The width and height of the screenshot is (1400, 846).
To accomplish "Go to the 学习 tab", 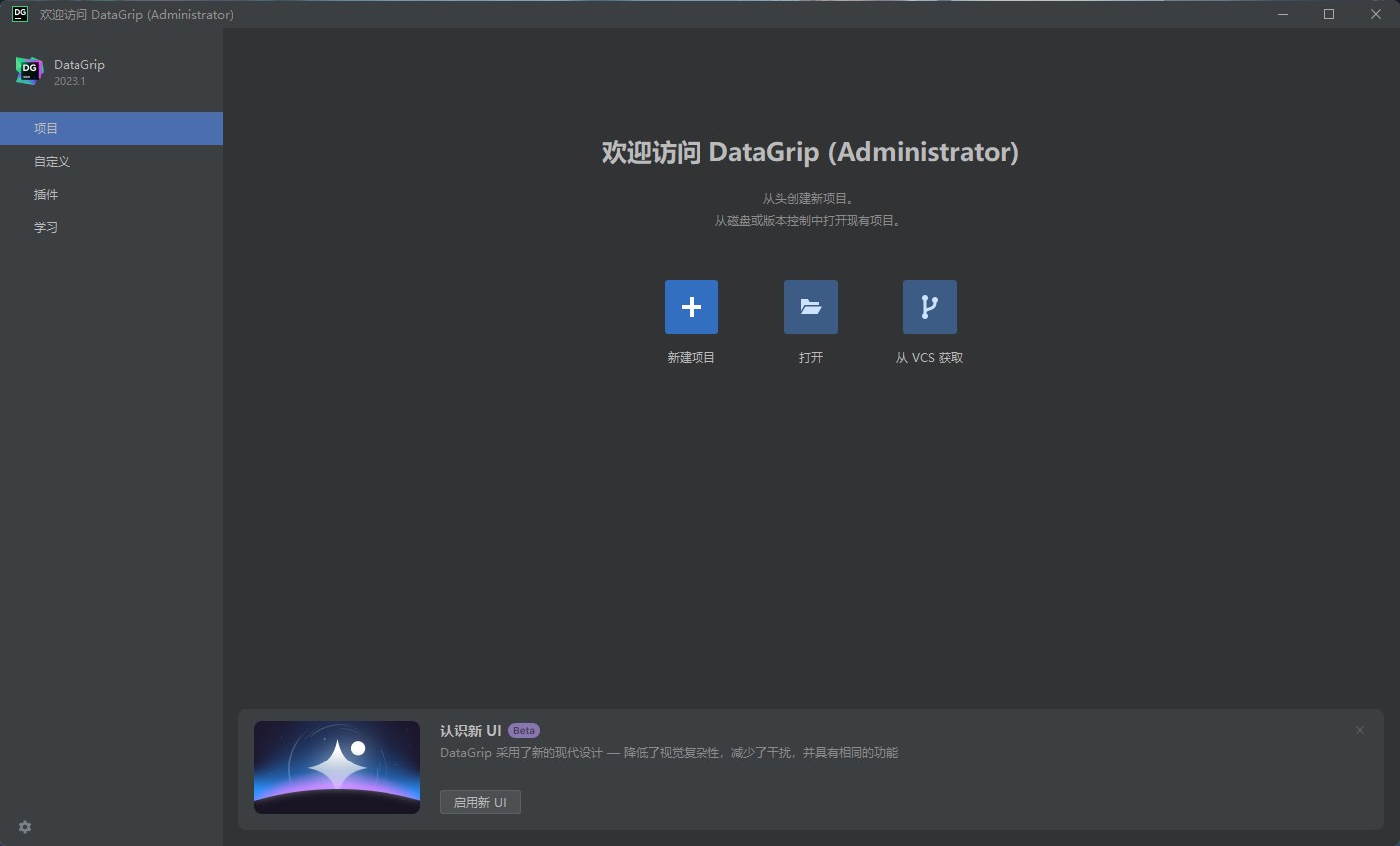I will (x=111, y=227).
